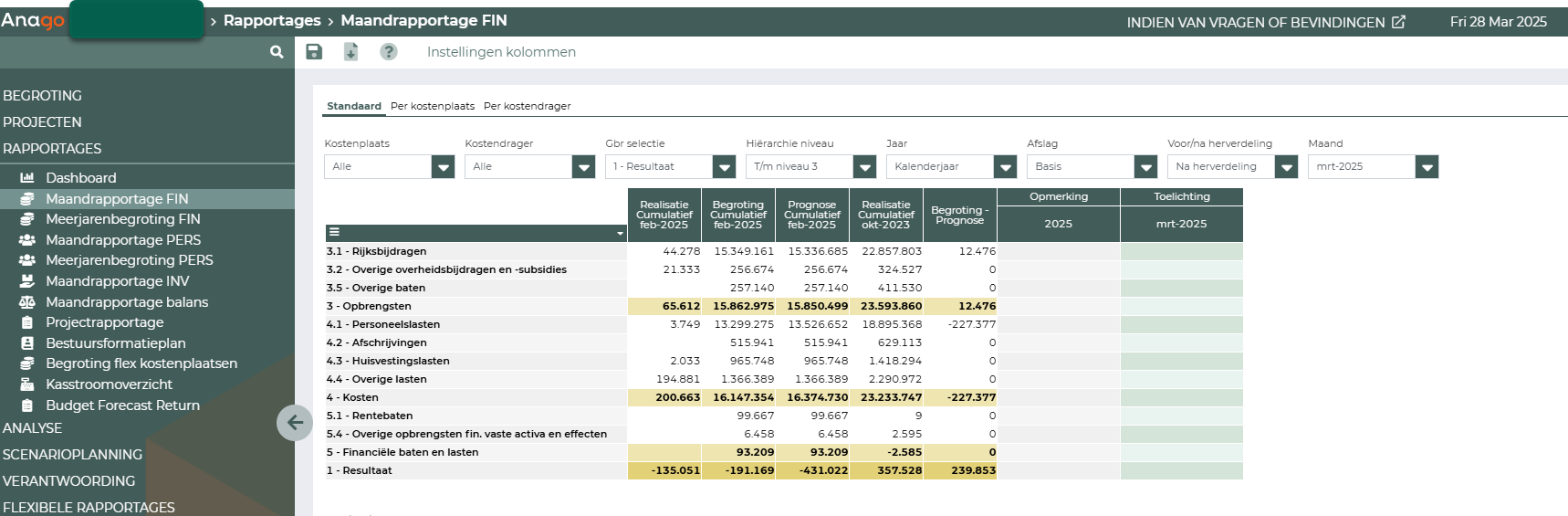Open the ANALYSE menu section
The width and height of the screenshot is (1568, 516).
[x=33, y=428]
